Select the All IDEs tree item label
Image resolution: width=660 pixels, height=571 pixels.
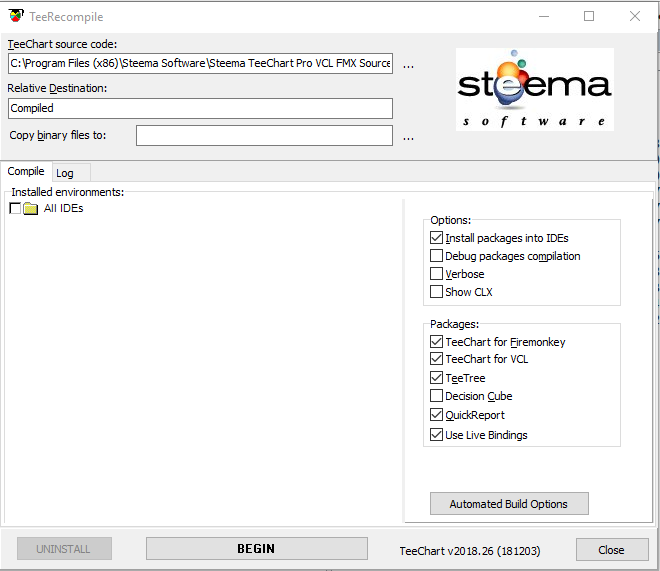(x=64, y=208)
